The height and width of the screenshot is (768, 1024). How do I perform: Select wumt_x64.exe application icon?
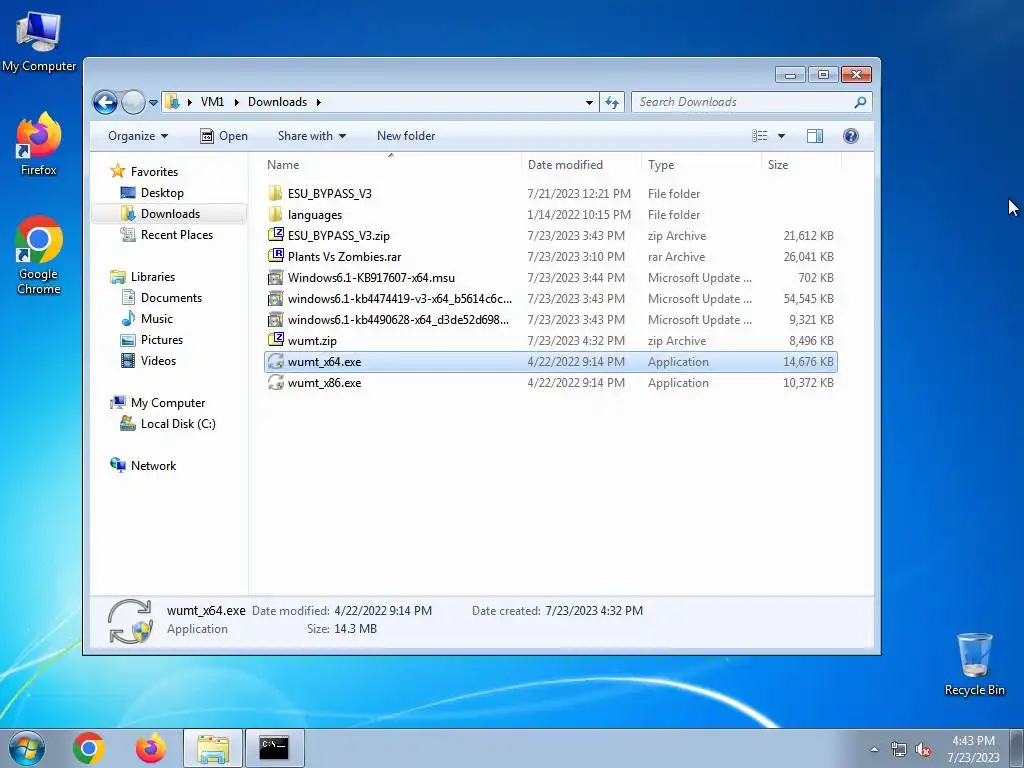pos(276,361)
